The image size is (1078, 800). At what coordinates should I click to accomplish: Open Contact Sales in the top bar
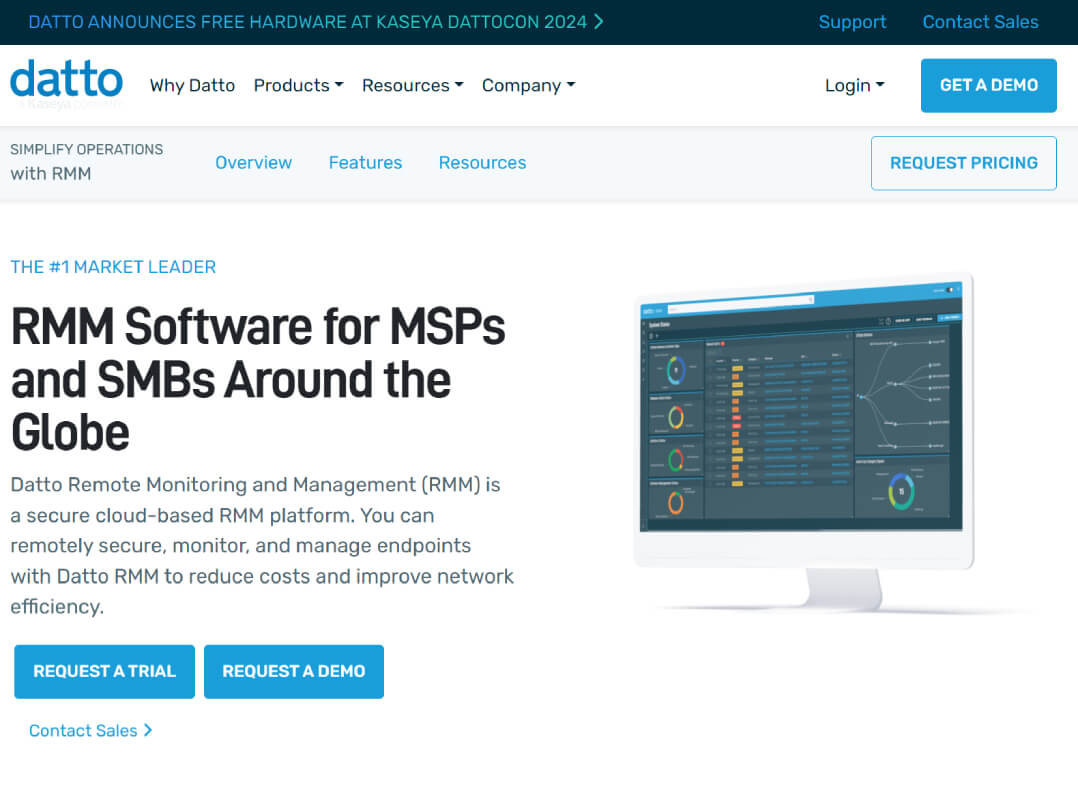pos(980,22)
